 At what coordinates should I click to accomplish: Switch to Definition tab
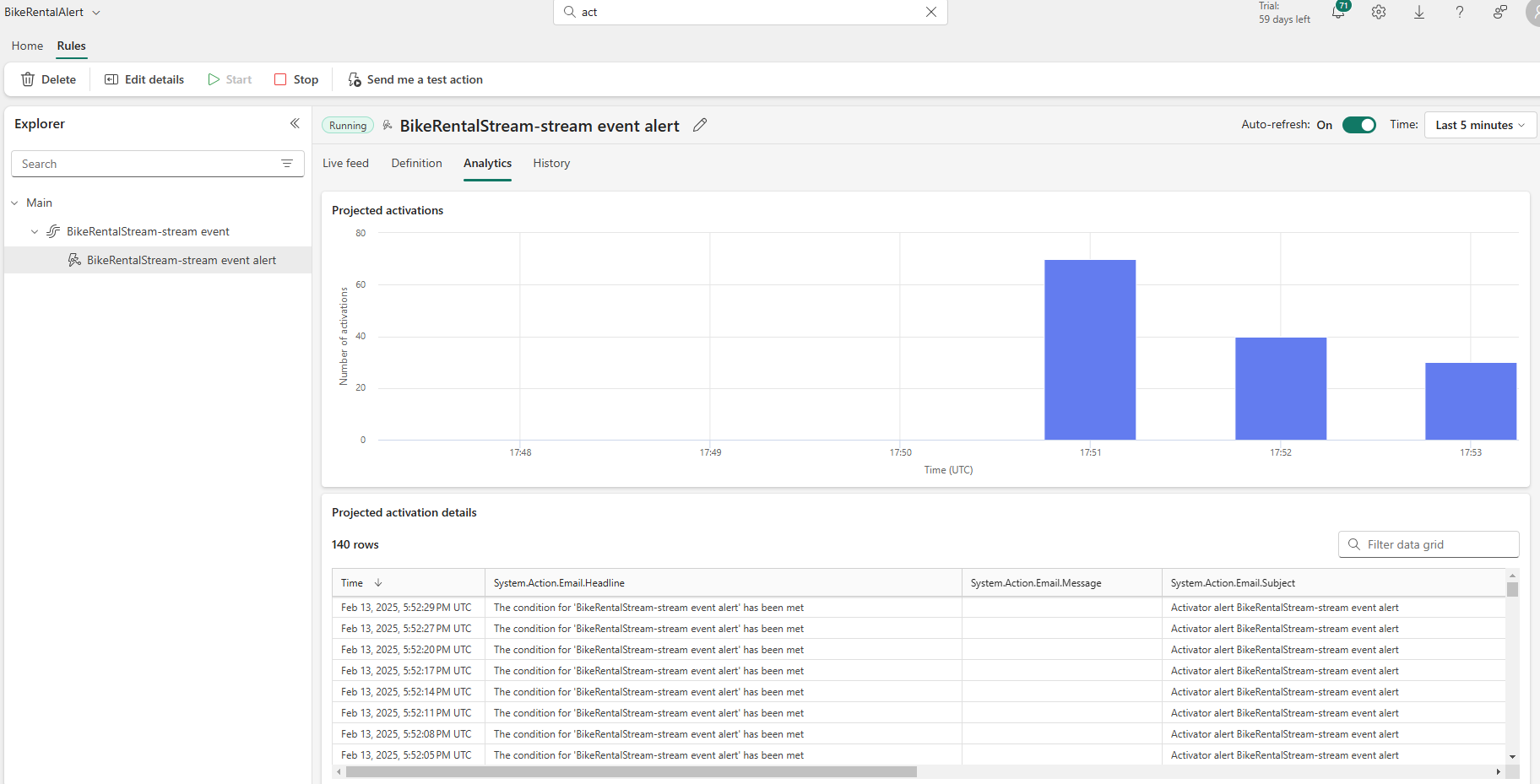(x=416, y=163)
